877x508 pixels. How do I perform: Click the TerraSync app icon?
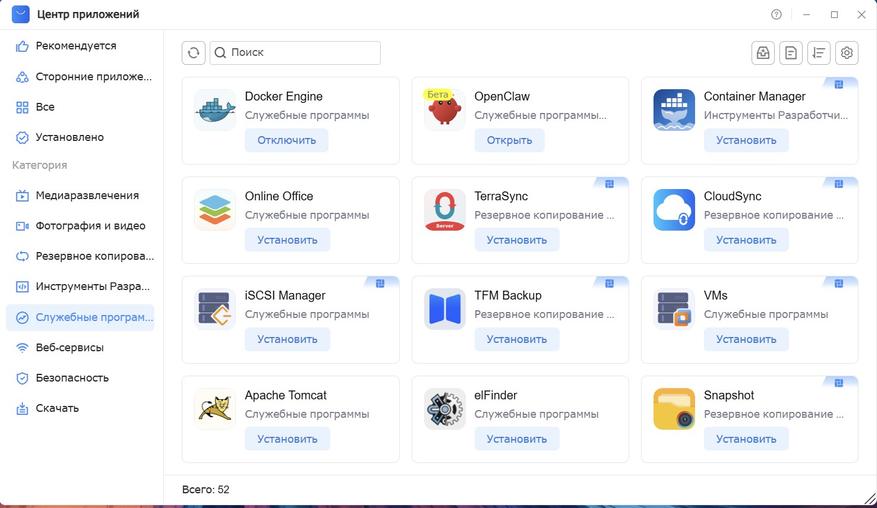[x=445, y=210]
